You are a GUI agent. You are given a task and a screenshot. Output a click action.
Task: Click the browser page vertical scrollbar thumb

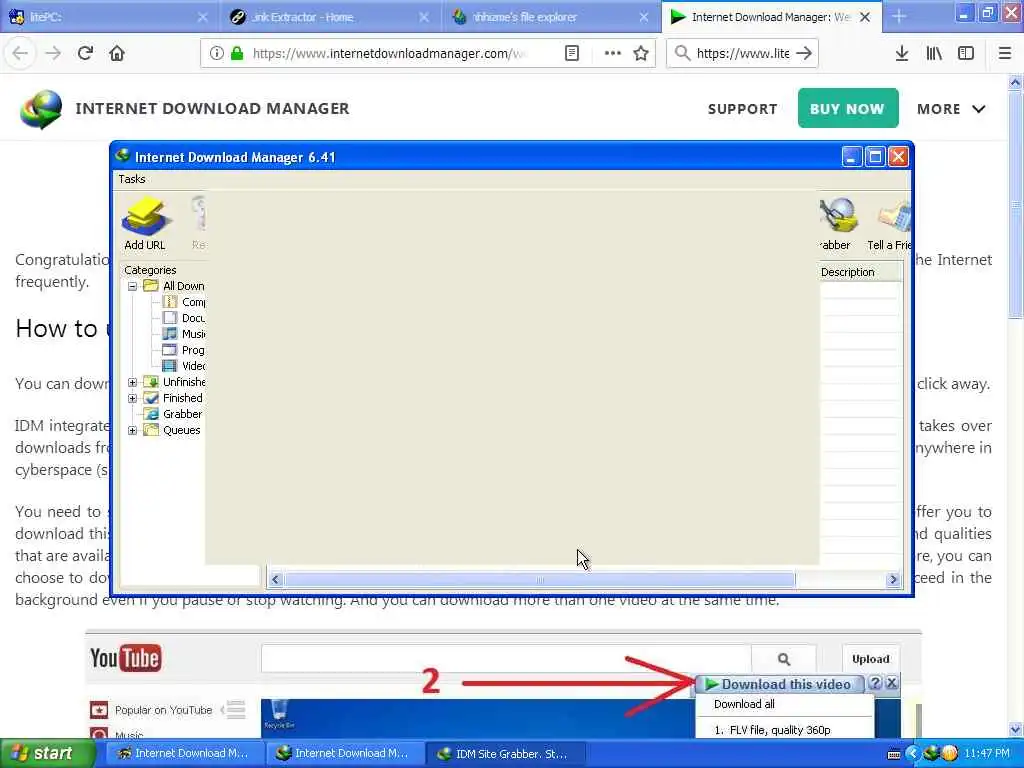coord(1016,204)
